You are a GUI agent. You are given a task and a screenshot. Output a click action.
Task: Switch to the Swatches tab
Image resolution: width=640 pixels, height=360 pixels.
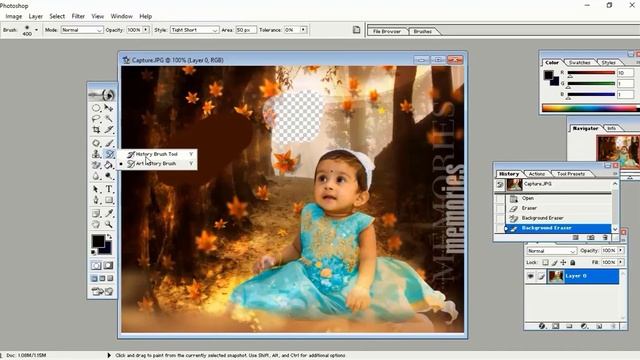[580, 62]
